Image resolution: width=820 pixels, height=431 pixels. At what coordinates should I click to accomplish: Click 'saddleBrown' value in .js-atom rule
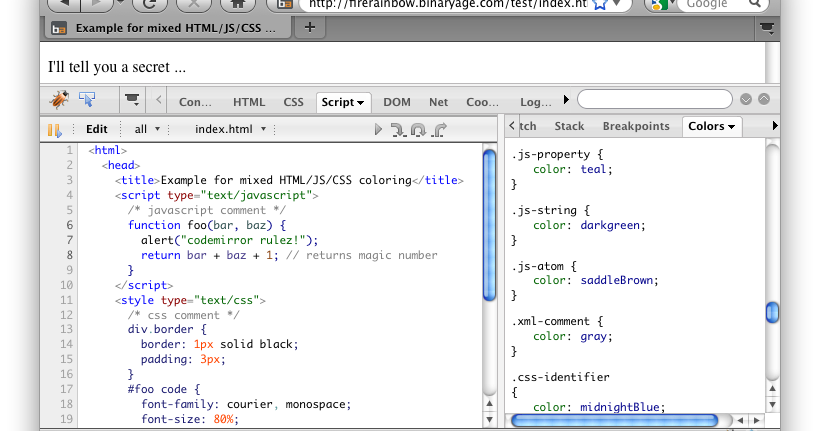pos(617,280)
